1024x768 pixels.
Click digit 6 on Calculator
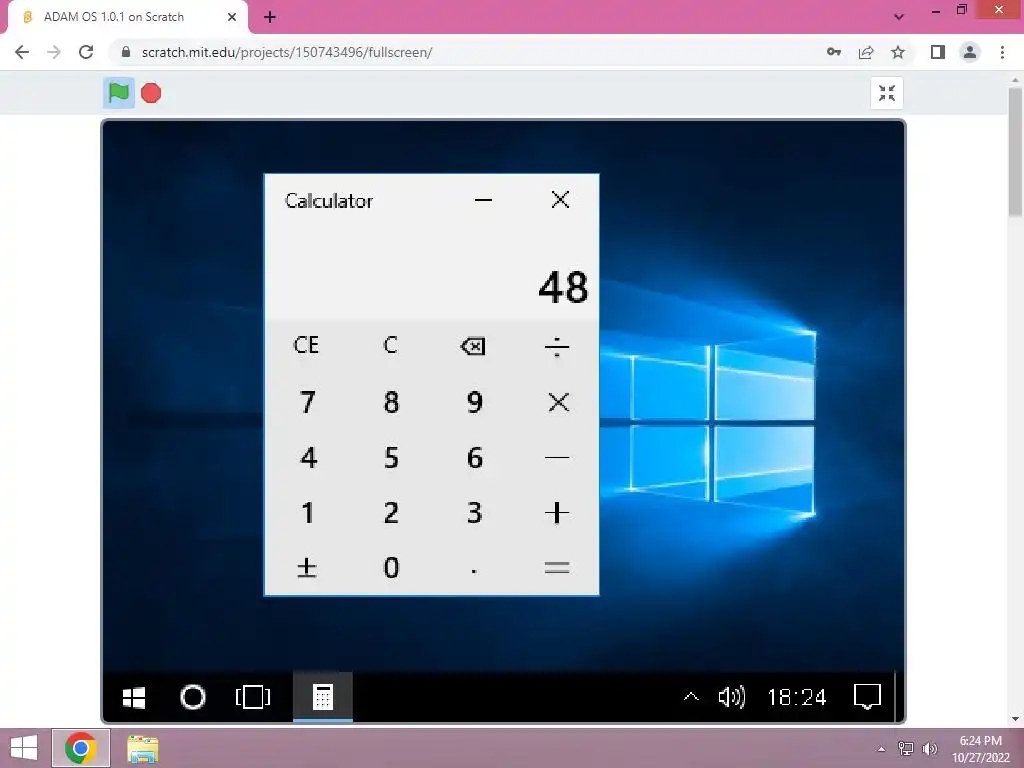[475, 458]
